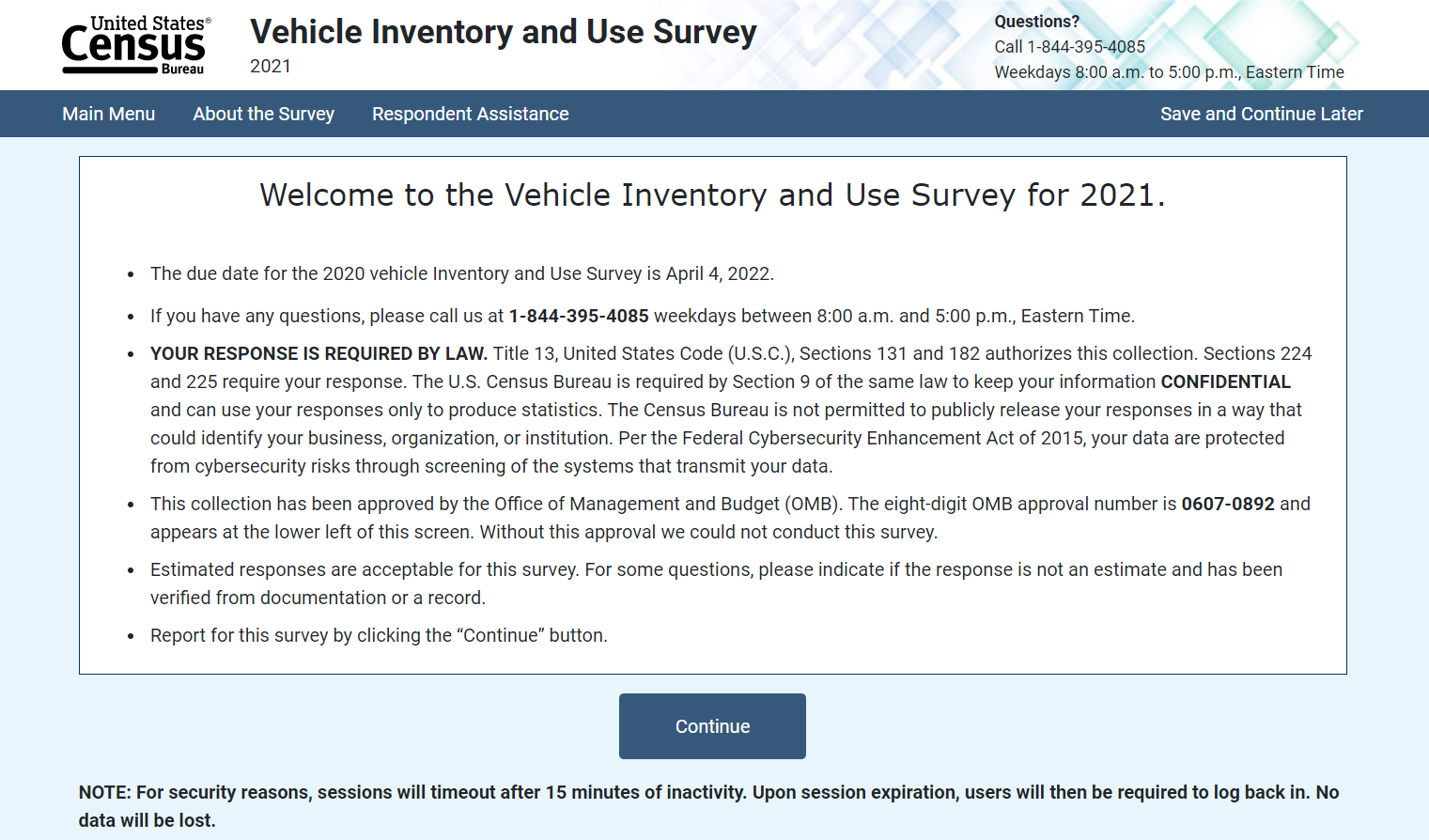Viewport: 1429px width, 840px height.
Task: Click the 2021 year label under the title
Action: [x=271, y=66]
